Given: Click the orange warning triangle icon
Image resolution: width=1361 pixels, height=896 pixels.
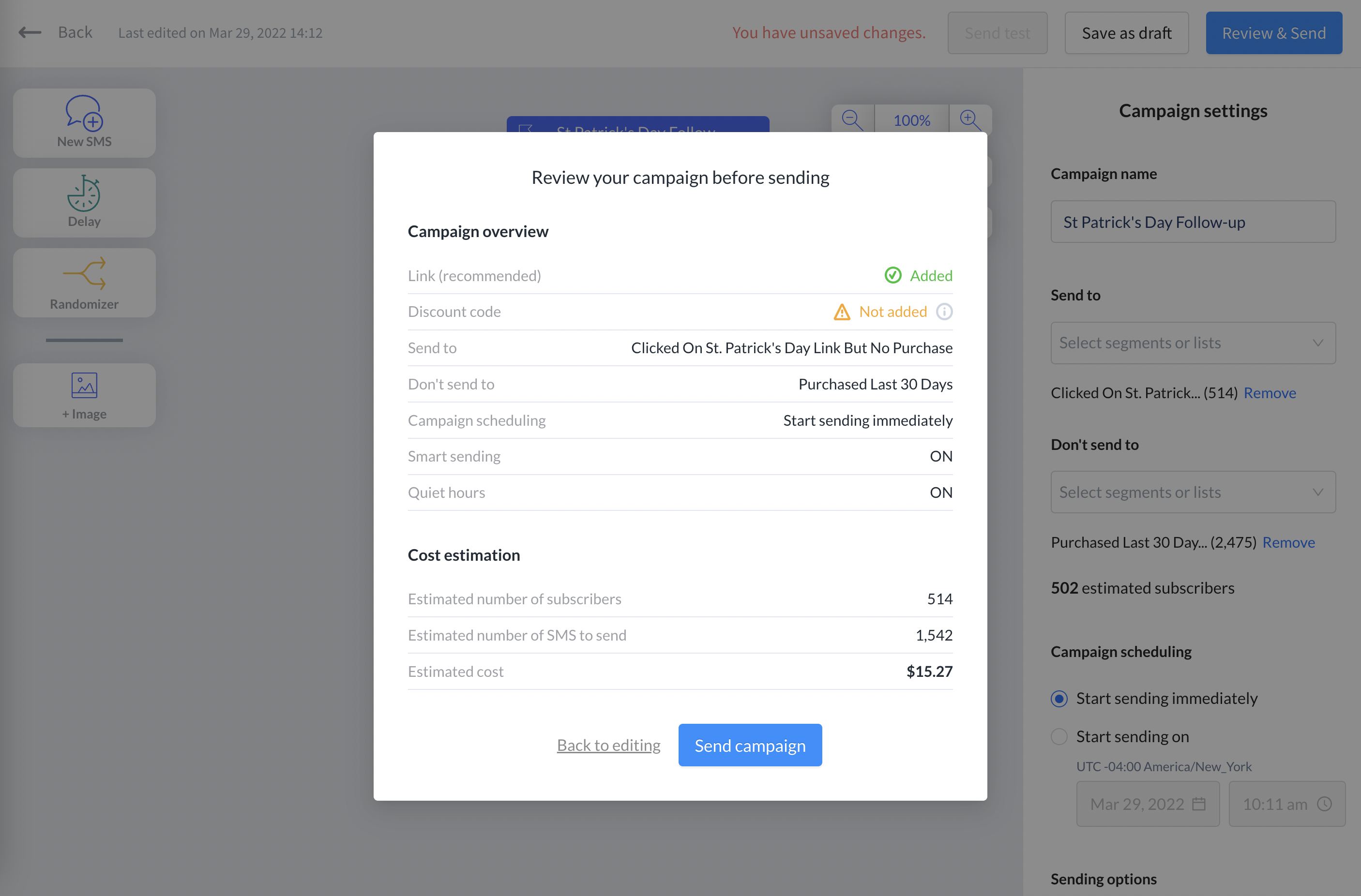Looking at the screenshot, I should [842, 312].
